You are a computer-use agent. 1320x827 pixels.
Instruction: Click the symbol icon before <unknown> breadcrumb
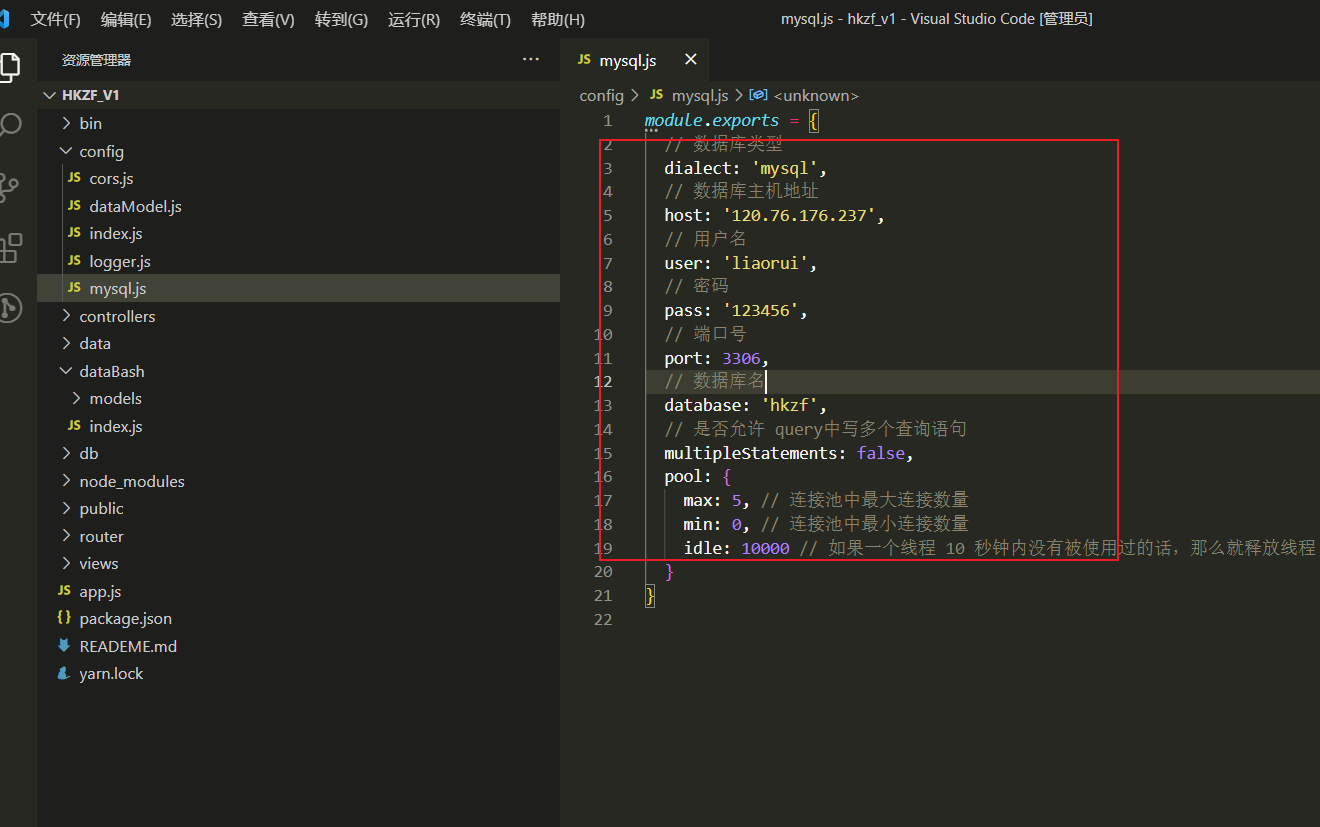pos(759,95)
